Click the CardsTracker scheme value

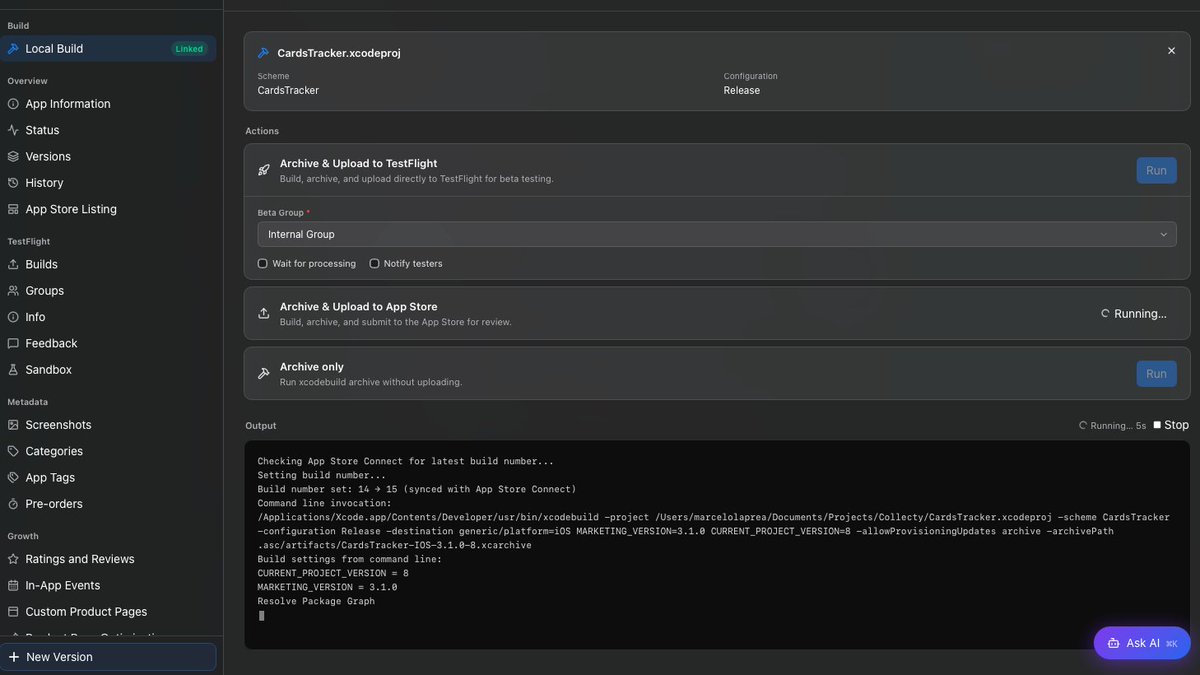click(x=288, y=90)
